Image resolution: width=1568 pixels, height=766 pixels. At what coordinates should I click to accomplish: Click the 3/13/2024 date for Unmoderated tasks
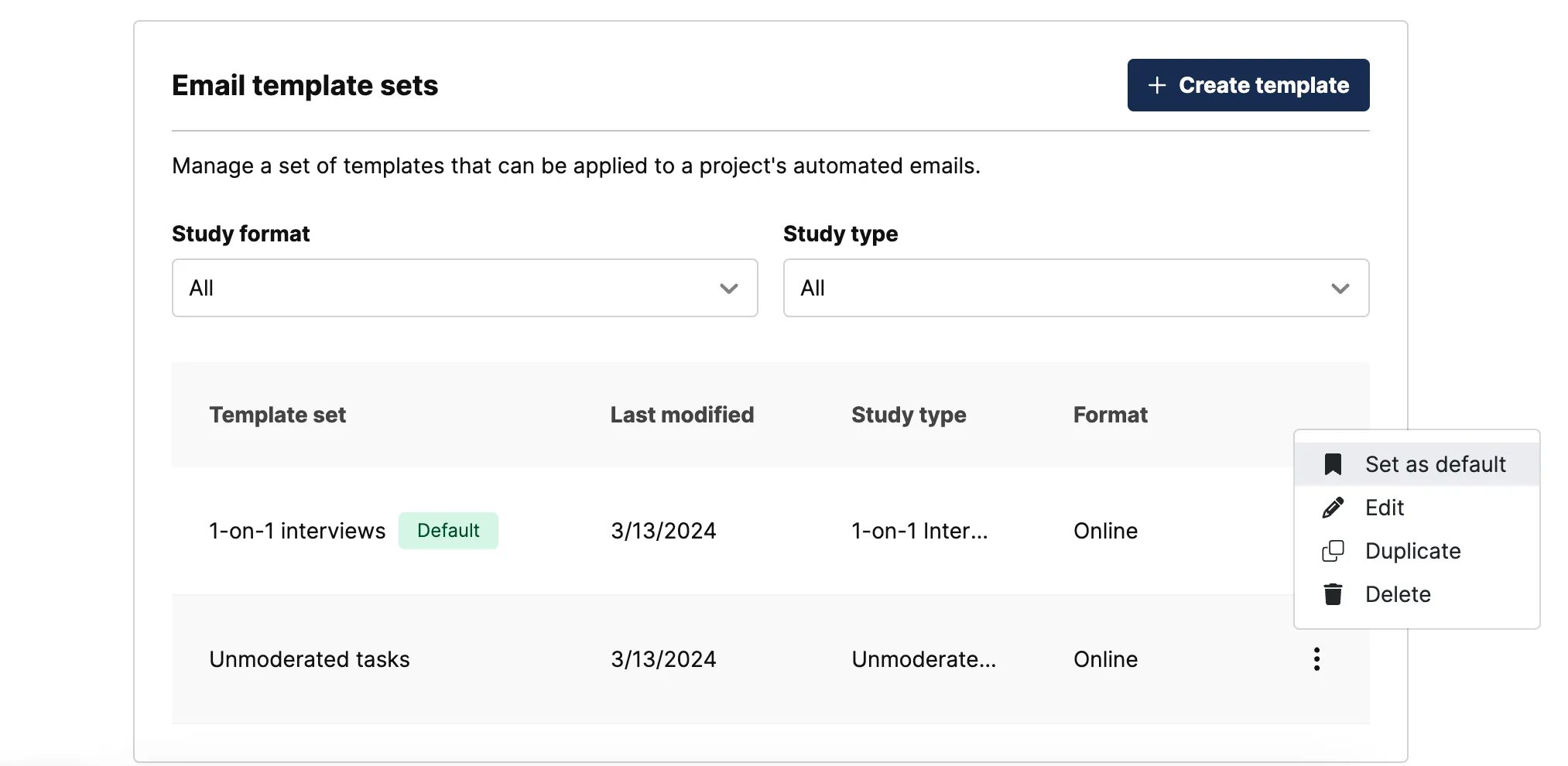coord(663,659)
